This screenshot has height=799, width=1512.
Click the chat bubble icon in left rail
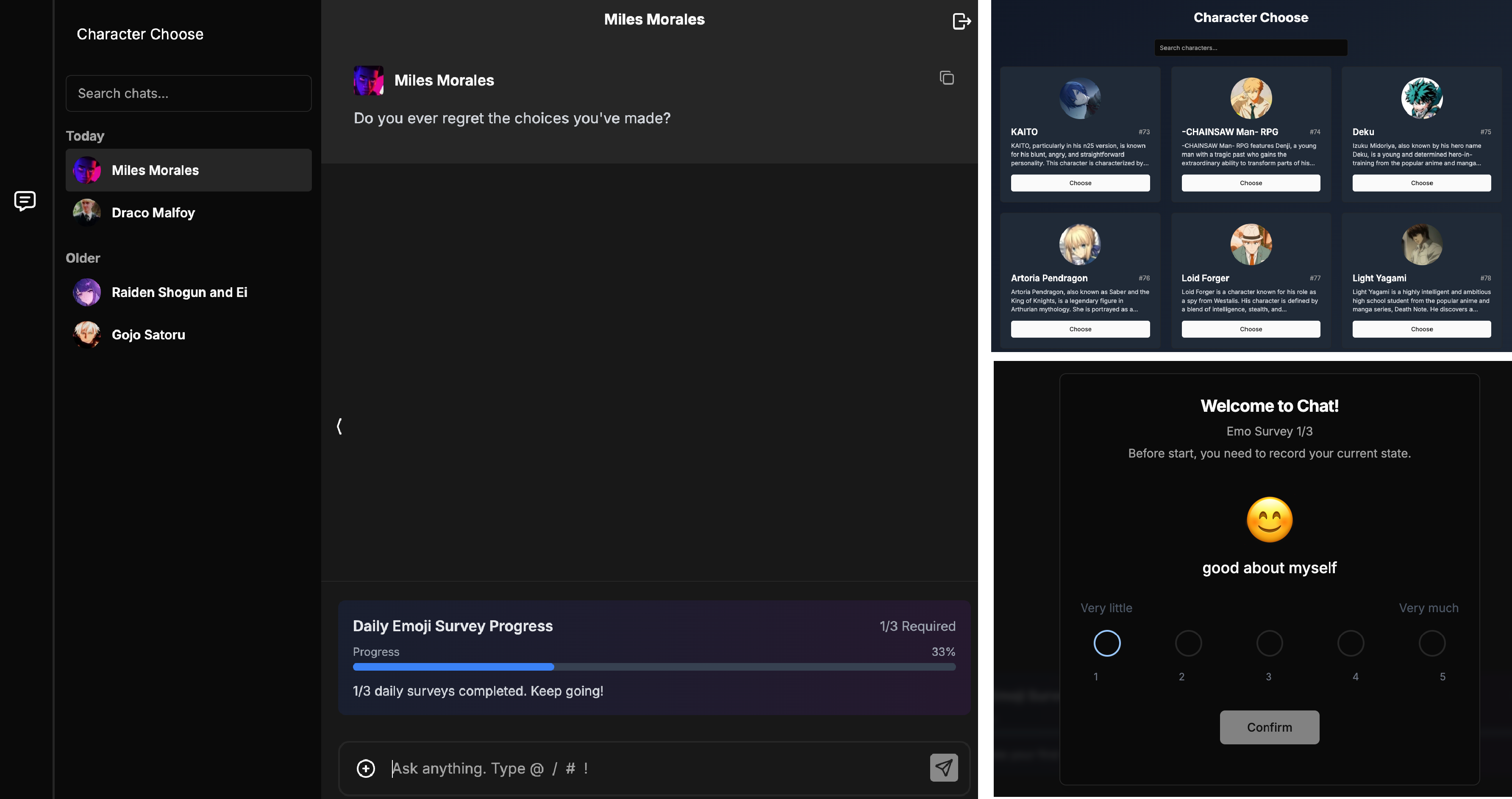coord(25,201)
